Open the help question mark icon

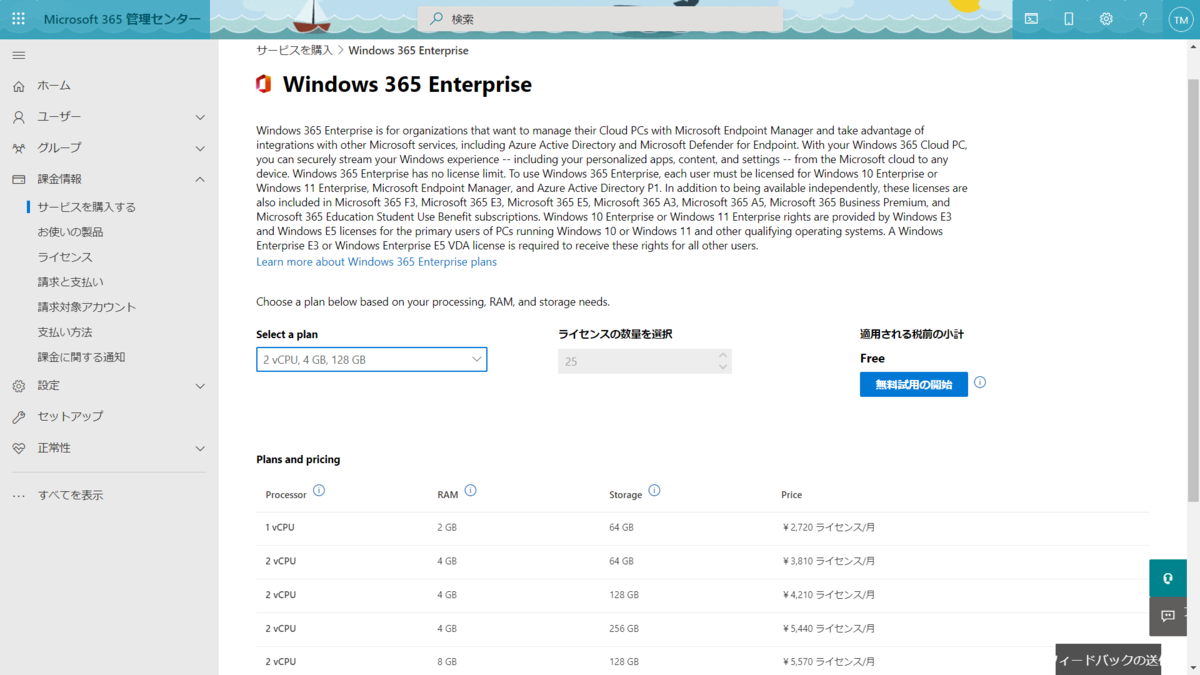pos(1143,19)
